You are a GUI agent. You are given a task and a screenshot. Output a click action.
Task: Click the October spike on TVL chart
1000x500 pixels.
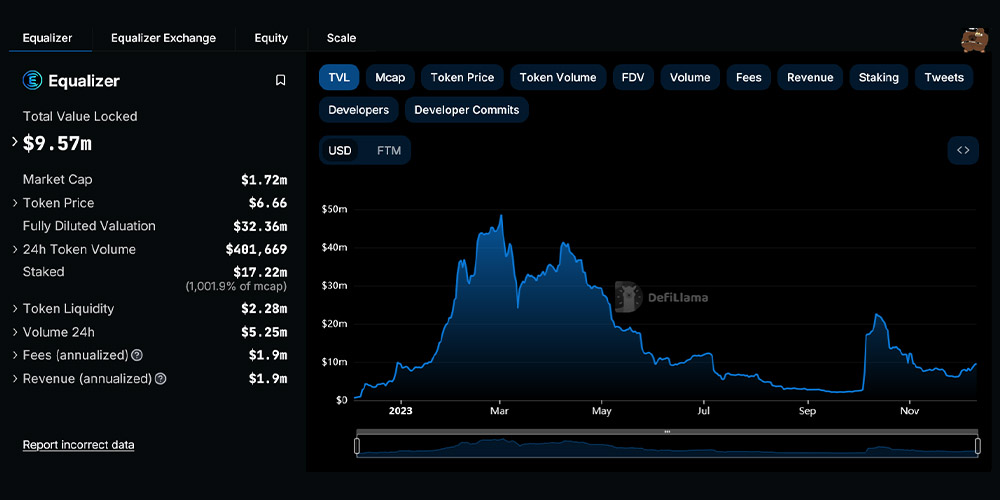coord(876,314)
